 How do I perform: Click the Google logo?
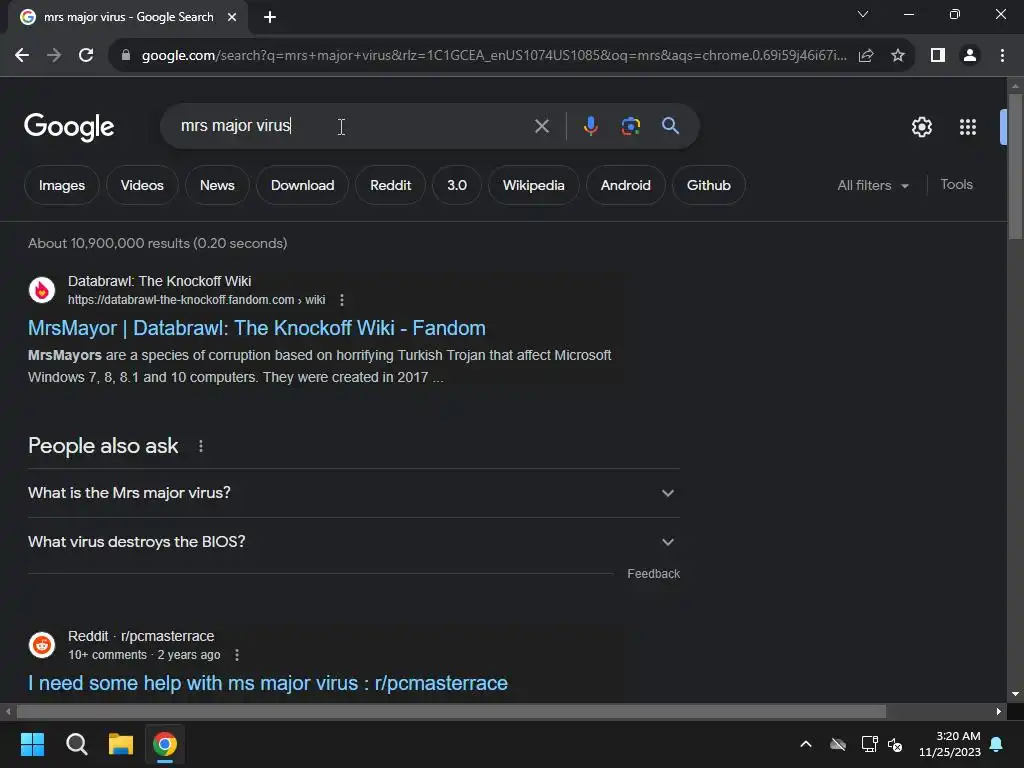tap(69, 127)
